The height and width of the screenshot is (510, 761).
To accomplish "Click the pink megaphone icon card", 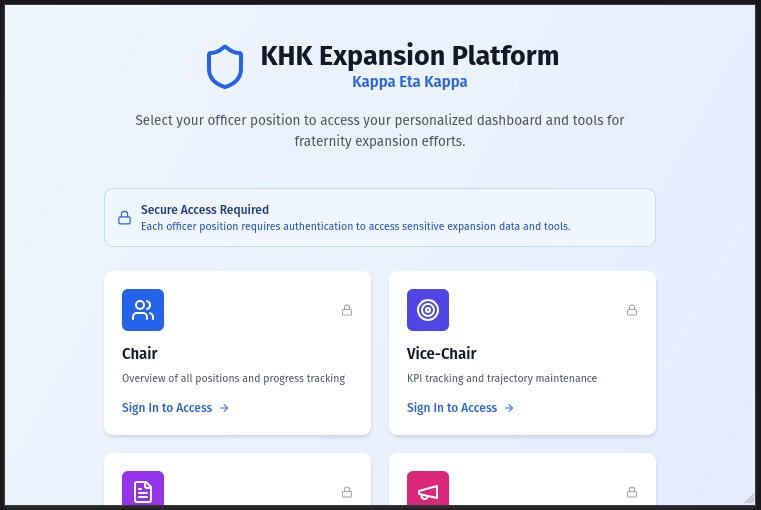I will point(428,488).
